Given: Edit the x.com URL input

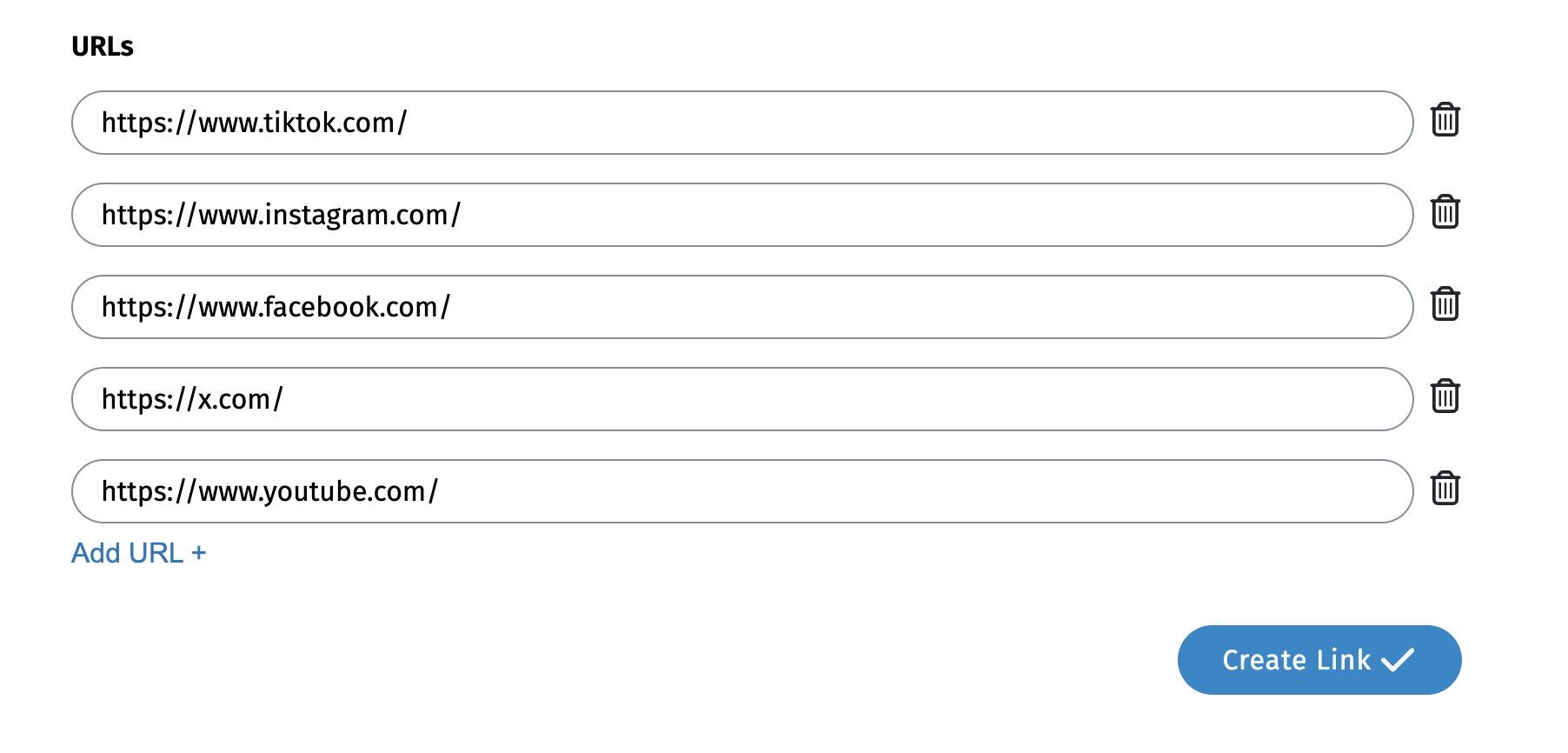Looking at the screenshot, I should (x=782, y=399).
